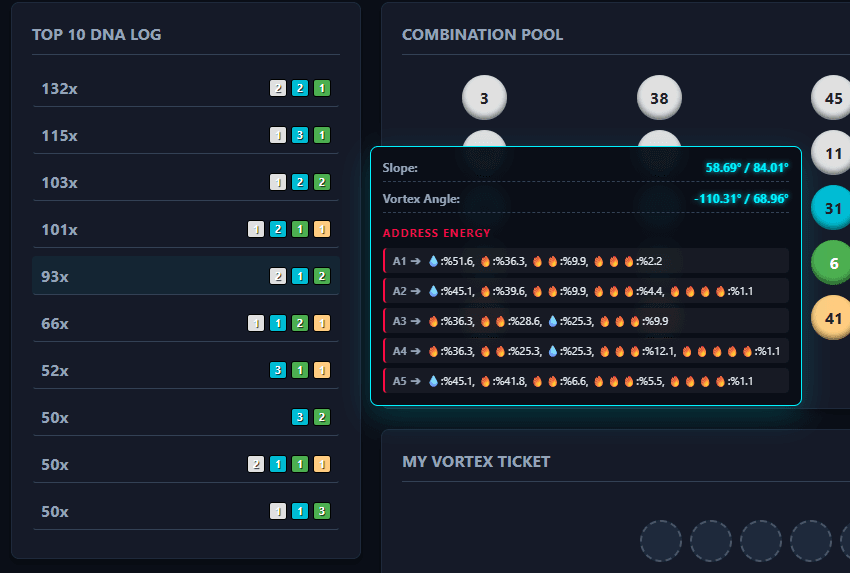Select the A3 address energy row

(586, 321)
